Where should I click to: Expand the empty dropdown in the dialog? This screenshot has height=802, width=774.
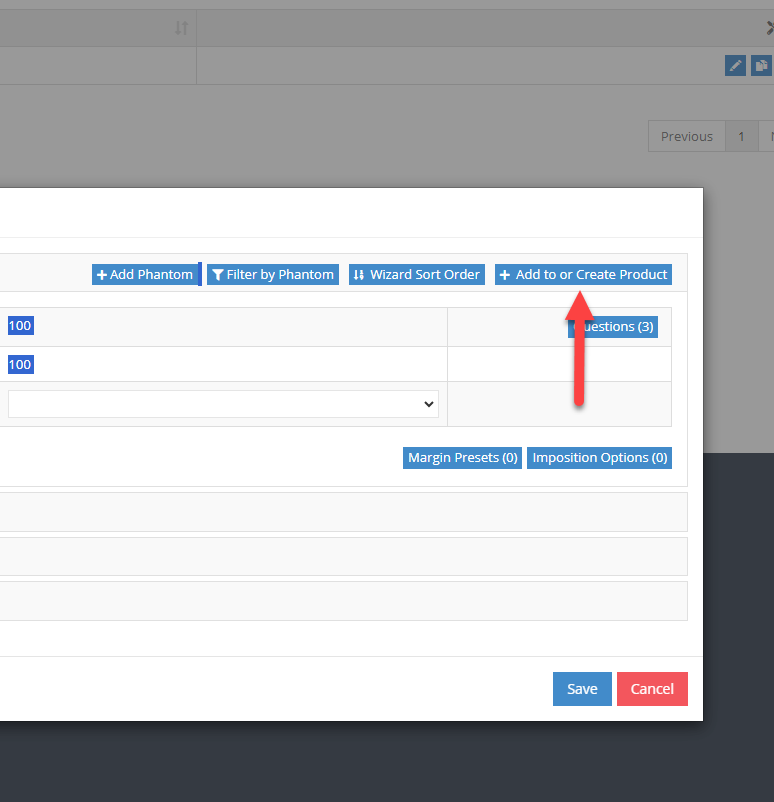point(223,404)
